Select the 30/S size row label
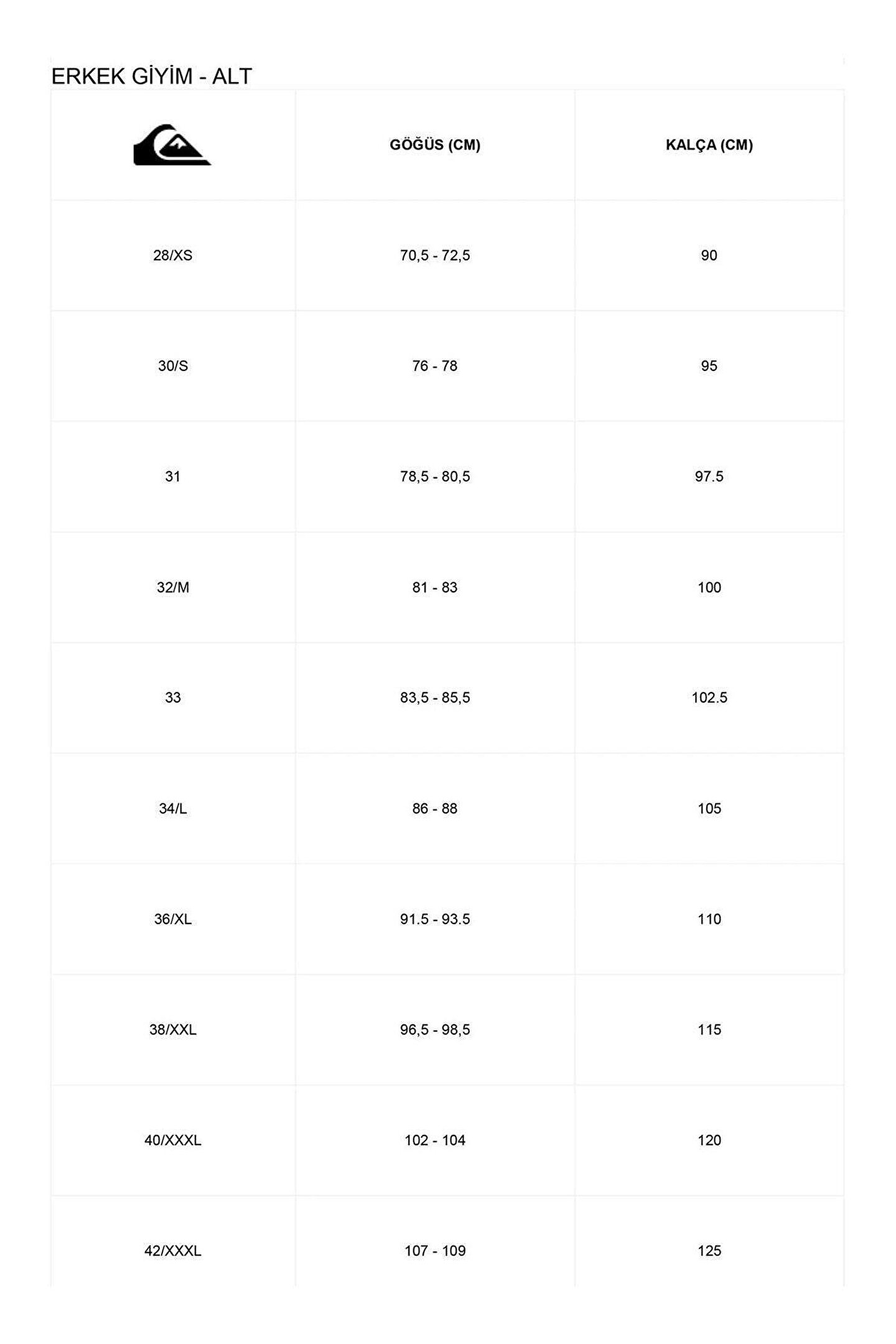This screenshot has width=896, height=1344. point(172,366)
